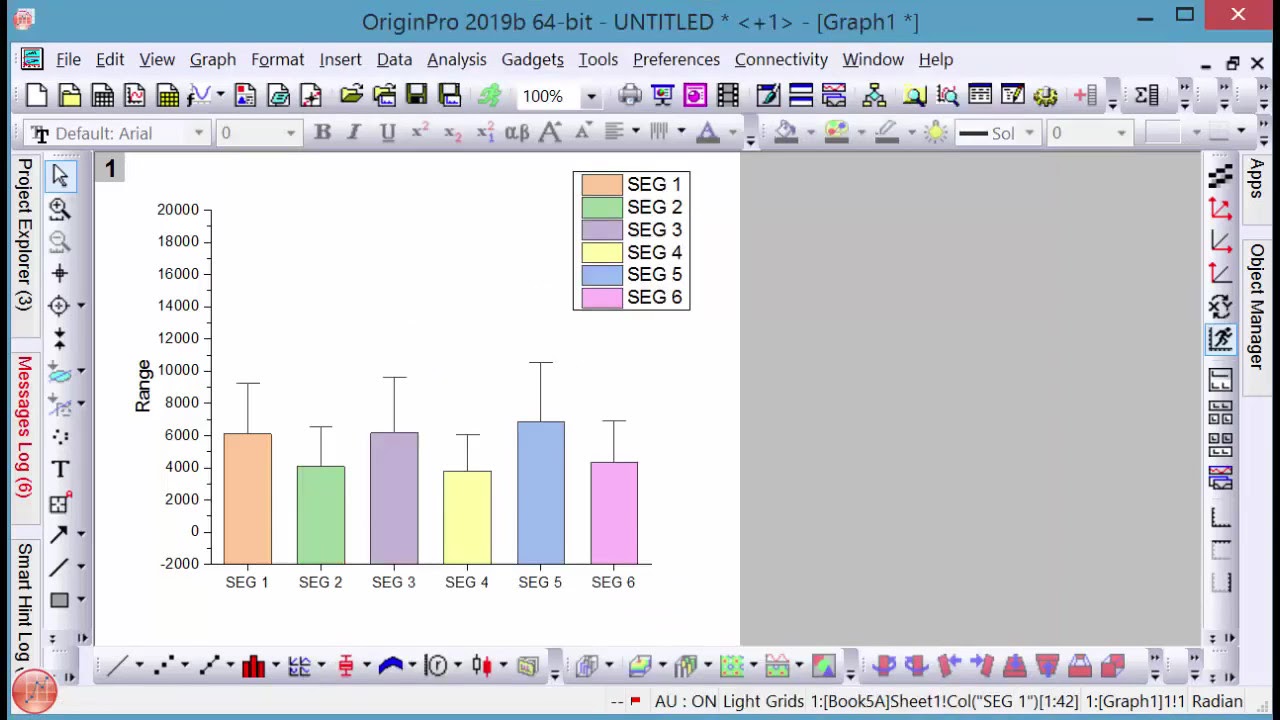Open the line style Sol dropdown
This screenshot has height=720, width=1280.
pos(1029,133)
